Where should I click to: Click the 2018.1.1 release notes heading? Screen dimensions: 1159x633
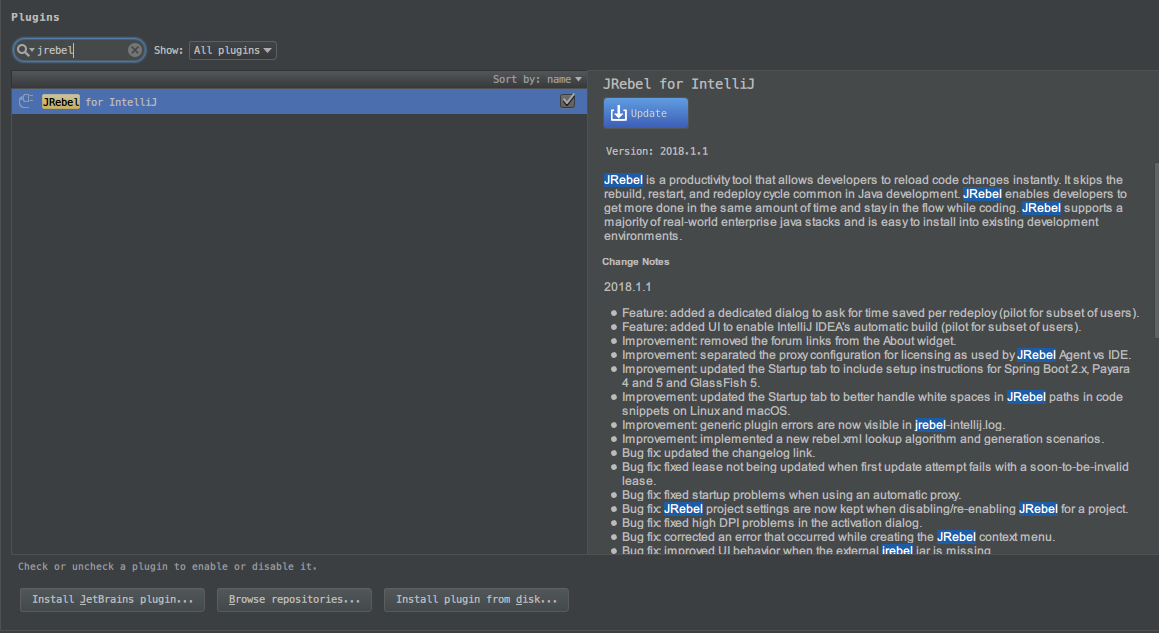pyautogui.click(x=627, y=287)
